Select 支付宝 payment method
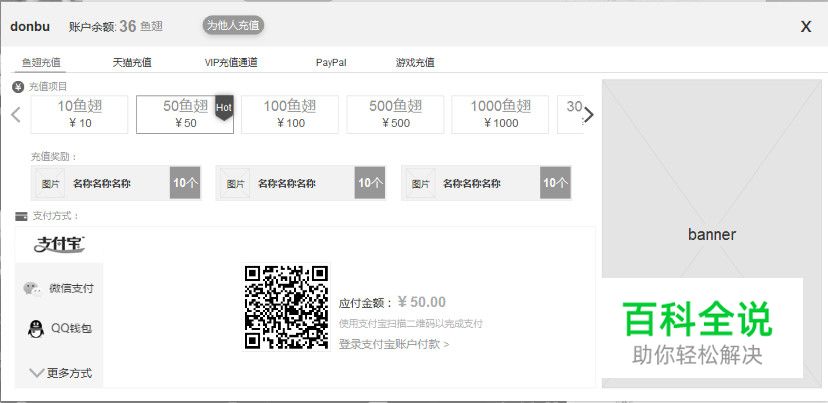The image size is (828, 403). tap(59, 245)
